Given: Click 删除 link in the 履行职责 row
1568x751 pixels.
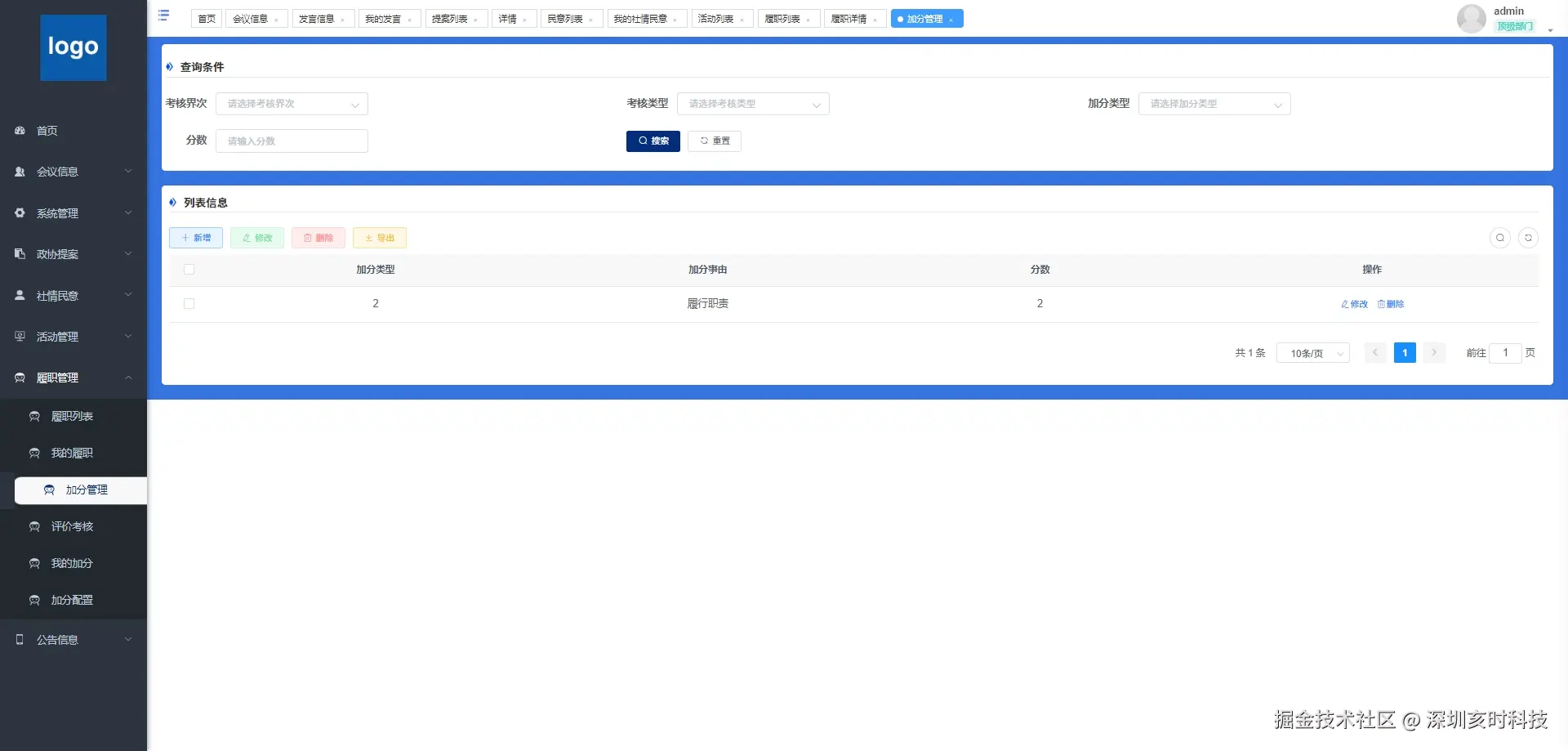Looking at the screenshot, I should pos(1391,304).
